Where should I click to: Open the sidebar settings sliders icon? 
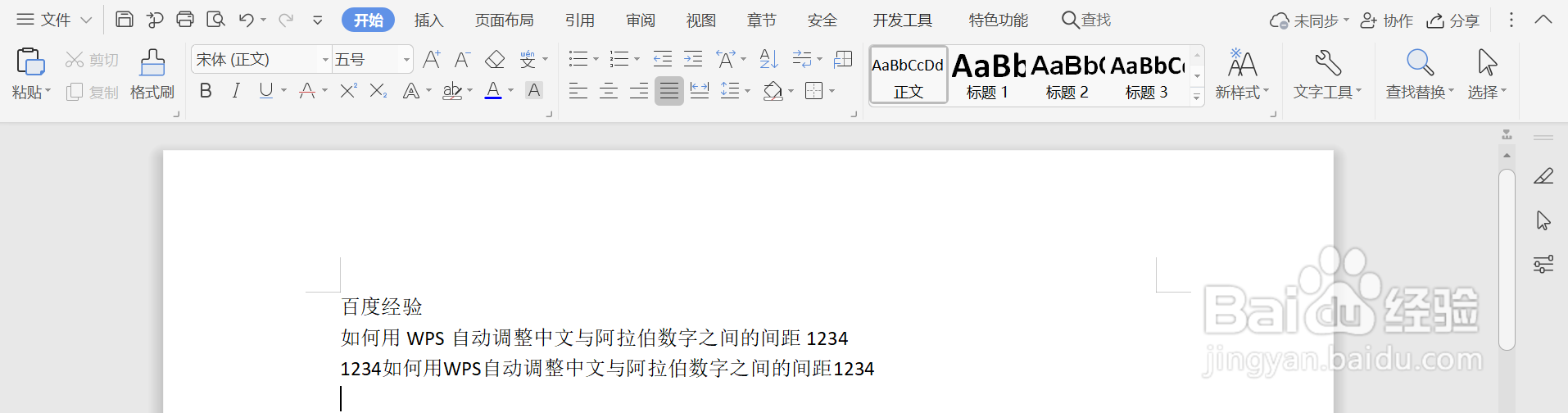click(1543, 264)
